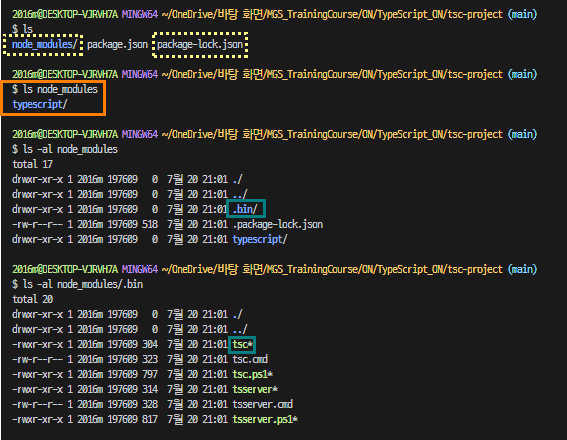The height and width of the screenshot is (440, 567).
Task: Click file size 323 in tsc.cmd row
Action: (x=150, y=359)
